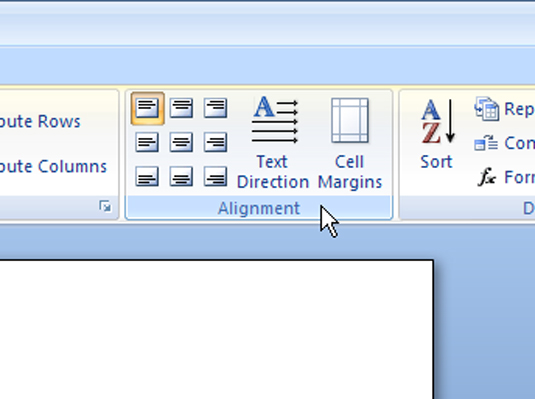This screenshot has width=535, height=399.
Task: Select Align Top Right cell alignment
Action: [x=215, y=108]
